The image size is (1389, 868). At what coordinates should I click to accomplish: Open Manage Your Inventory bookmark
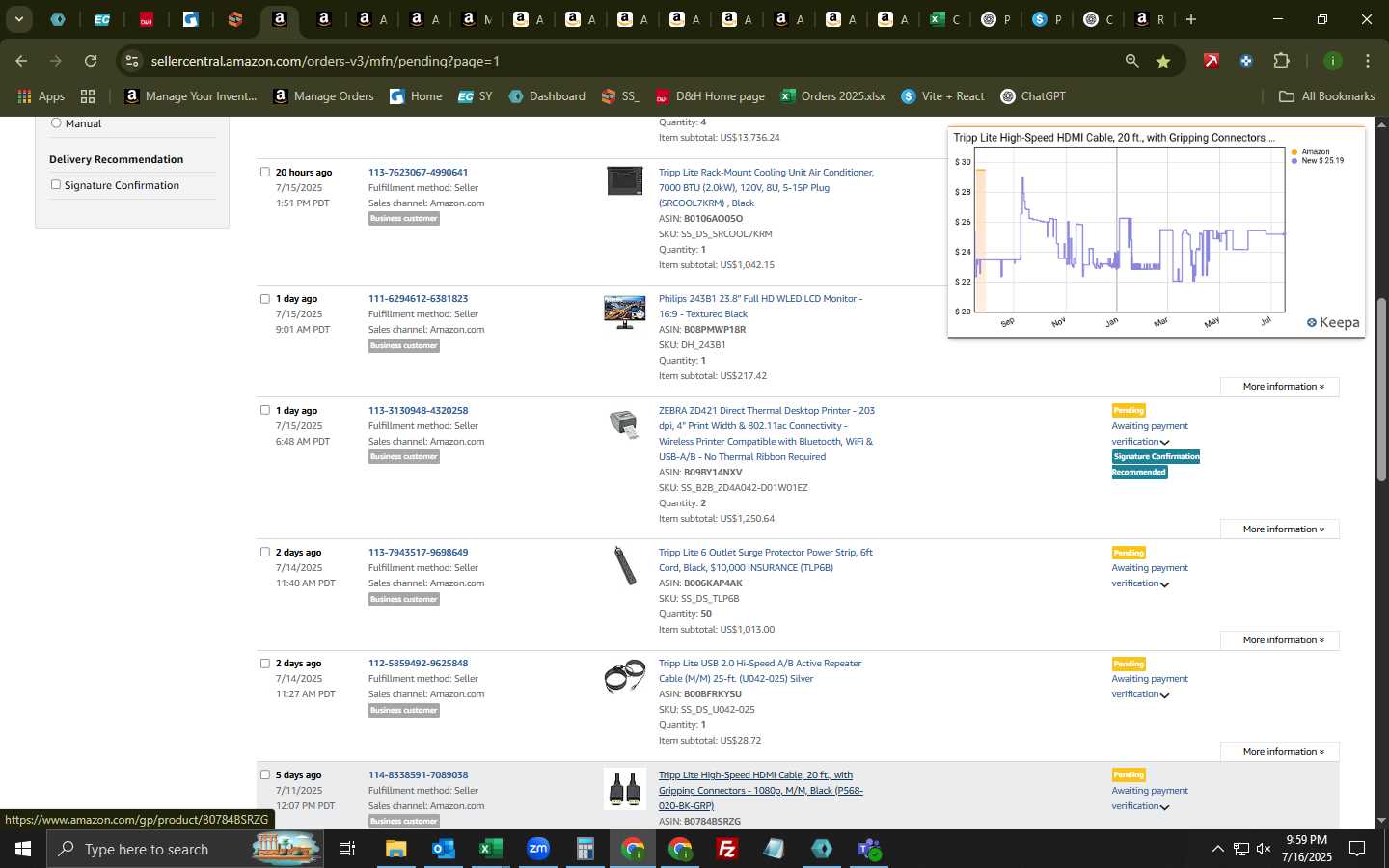[x=191, y=96]
